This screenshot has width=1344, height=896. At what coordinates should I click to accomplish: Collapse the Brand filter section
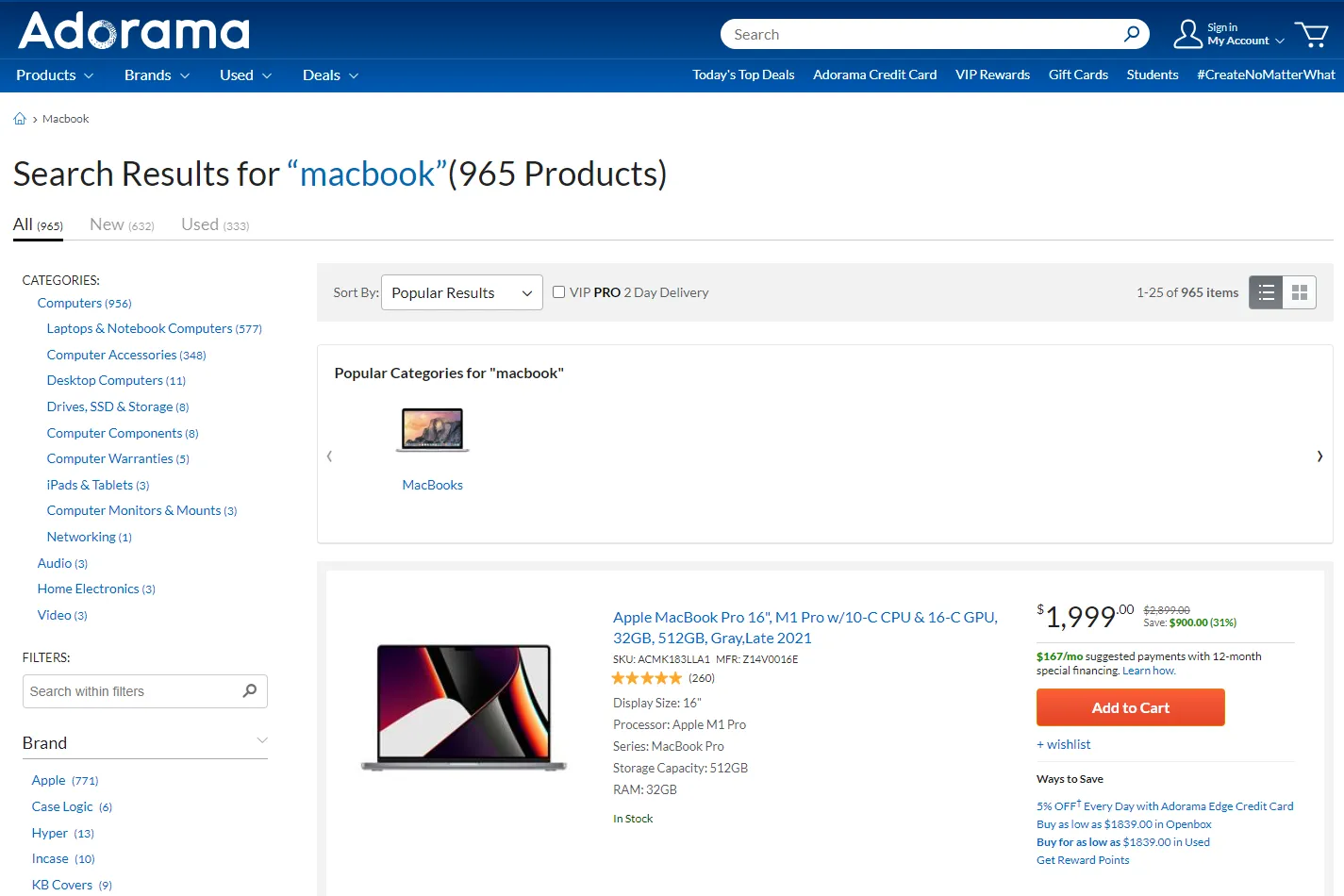click(262, 741)
